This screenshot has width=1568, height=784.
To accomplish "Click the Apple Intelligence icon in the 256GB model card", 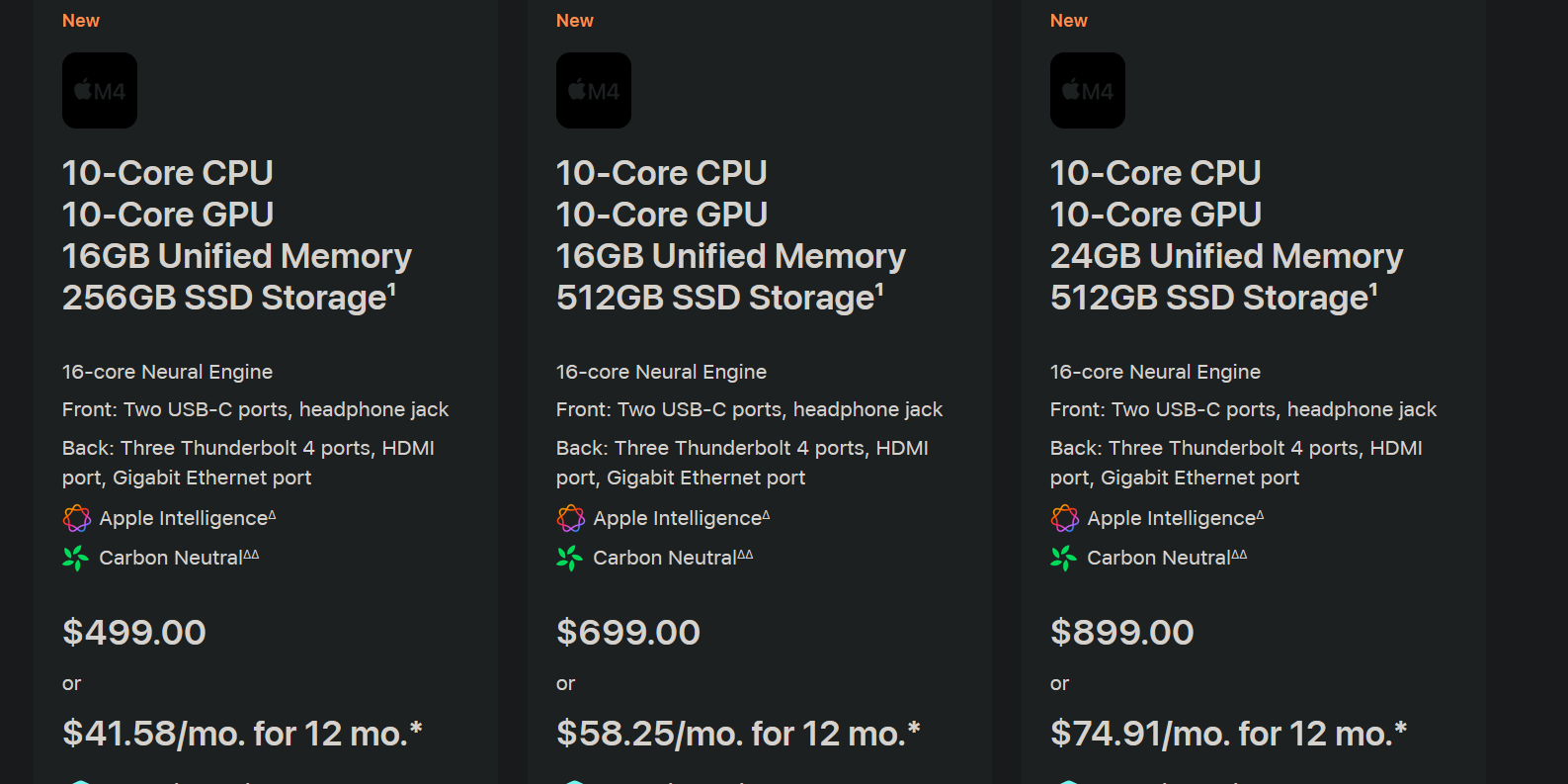I will pos(76,518).
